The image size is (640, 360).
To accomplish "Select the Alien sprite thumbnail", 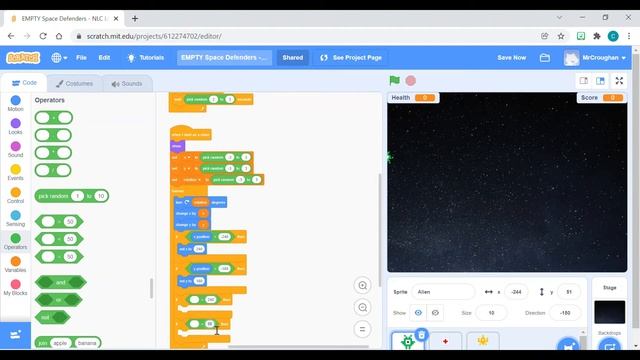I will (408, 341).
